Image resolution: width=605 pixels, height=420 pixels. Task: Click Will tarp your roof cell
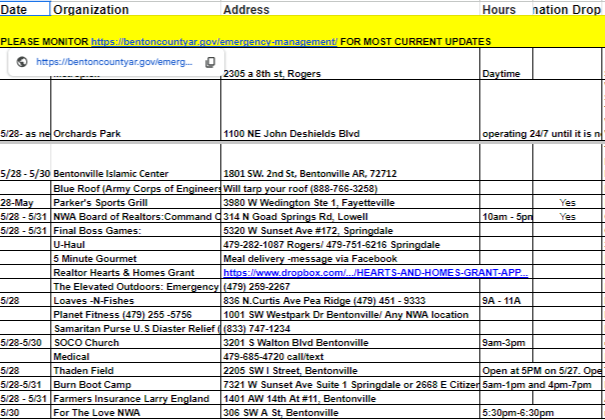click(x=350, y=188)
